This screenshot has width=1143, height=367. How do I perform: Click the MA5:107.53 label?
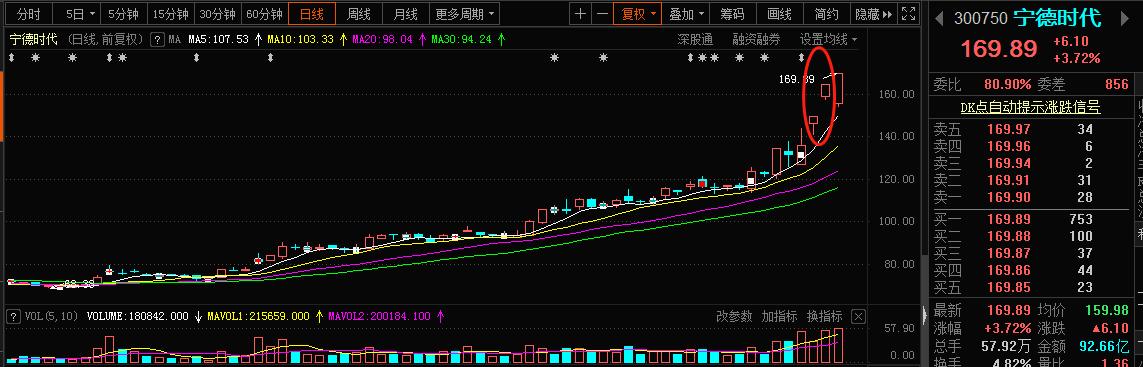[219, 39]
